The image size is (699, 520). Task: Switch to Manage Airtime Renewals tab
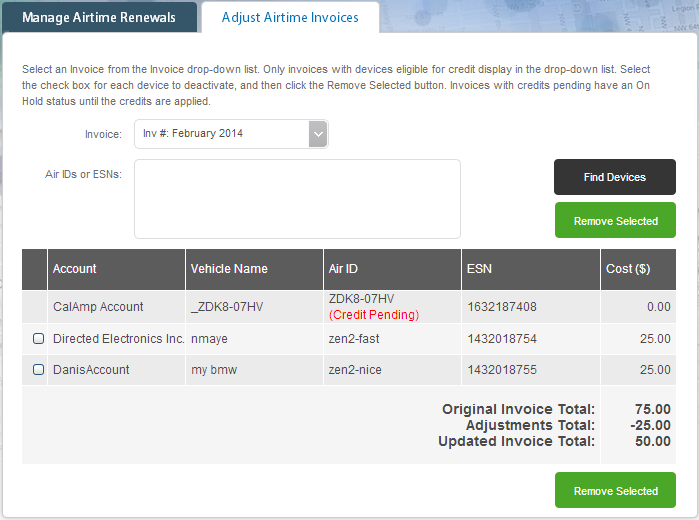click(x=99, y=17)
